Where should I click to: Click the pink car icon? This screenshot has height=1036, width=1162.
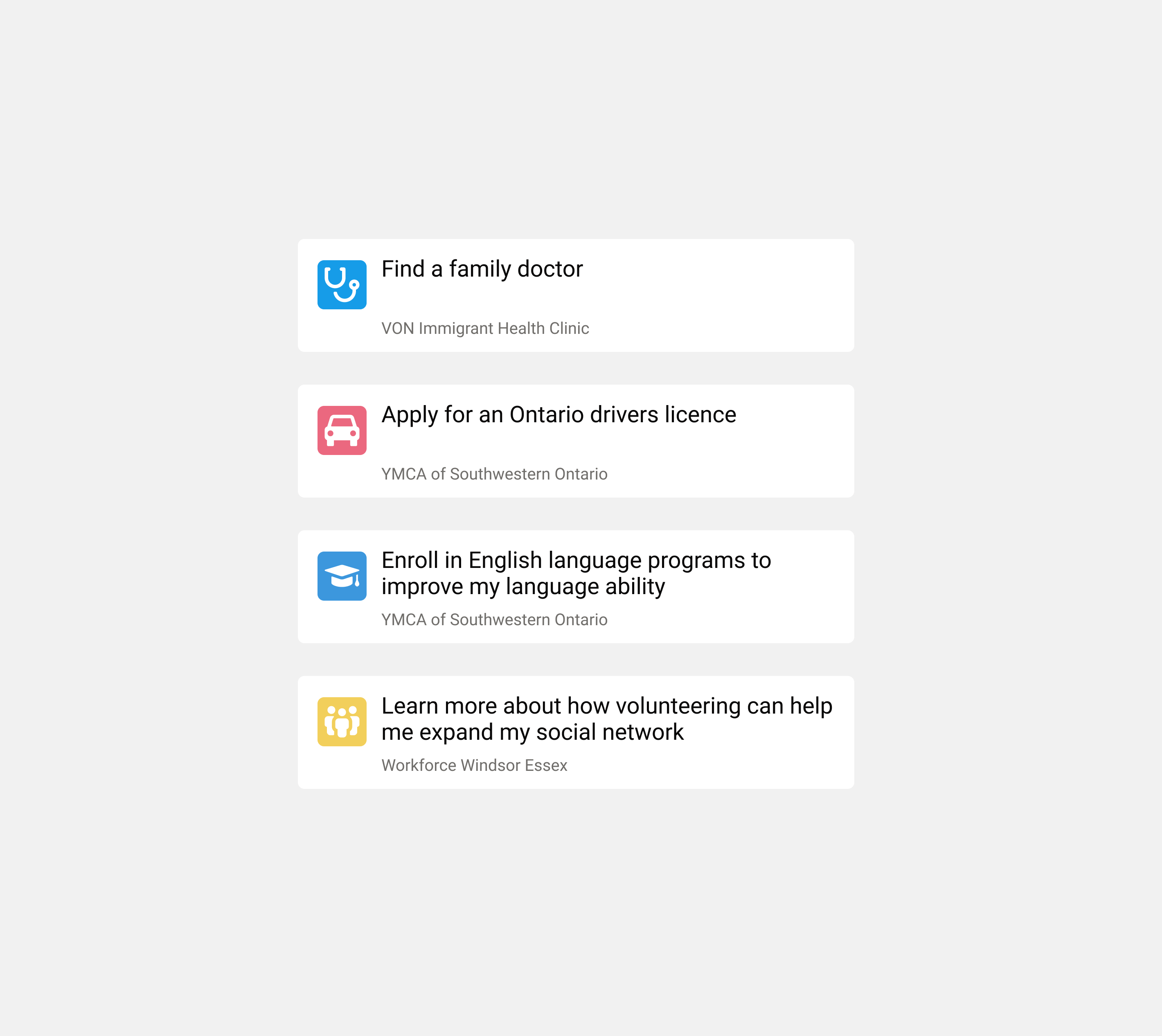[342, 430]
